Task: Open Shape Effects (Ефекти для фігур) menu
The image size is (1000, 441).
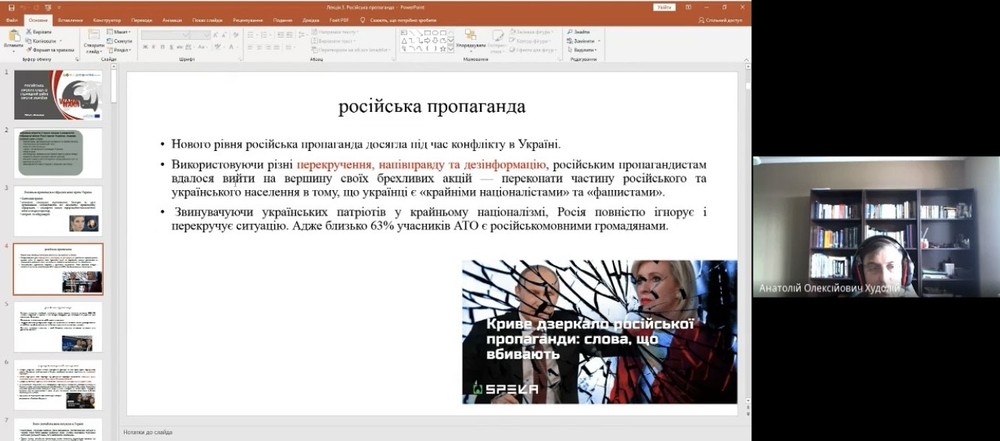Action: pos(533,50)
